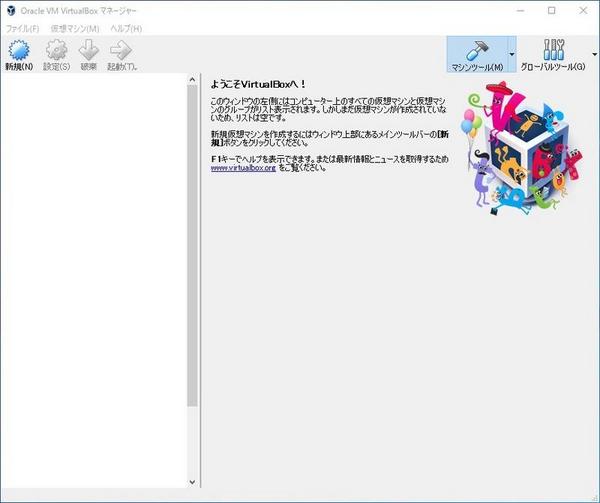The image size is (600, 503).
Task: Click the ようこそVirtualBoxへ！ heading text
Action: point(258,84)
